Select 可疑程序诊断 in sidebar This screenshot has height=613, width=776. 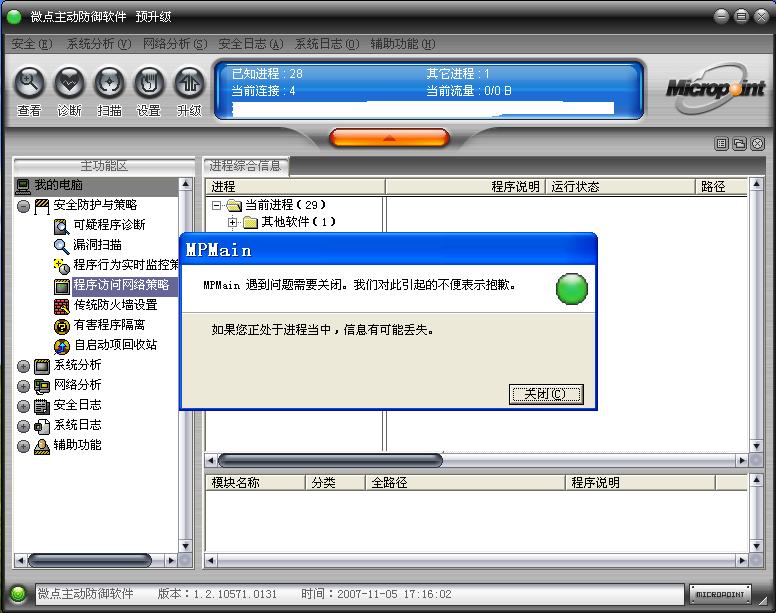(109, 225)
